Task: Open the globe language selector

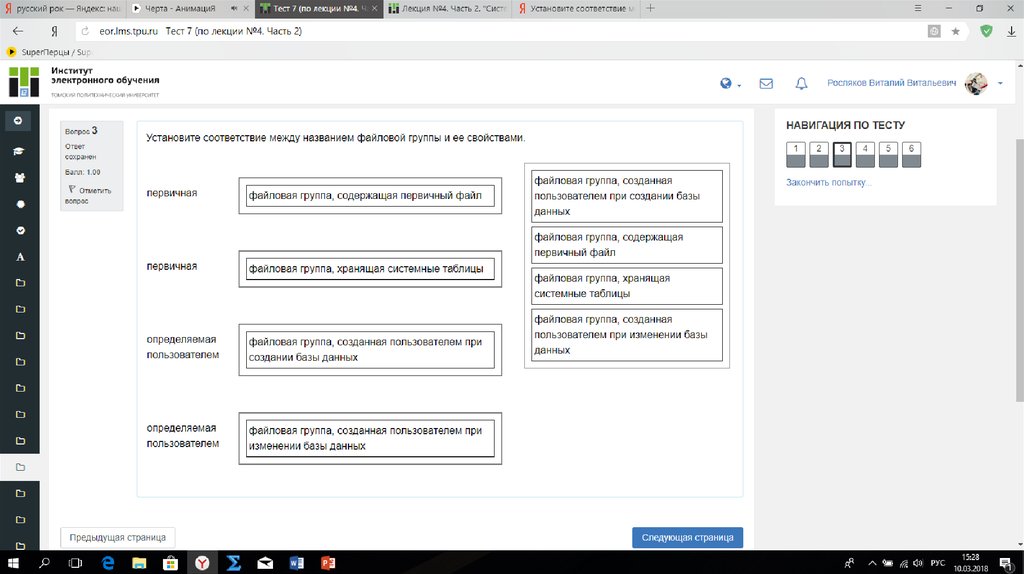Action: (726, 83)
